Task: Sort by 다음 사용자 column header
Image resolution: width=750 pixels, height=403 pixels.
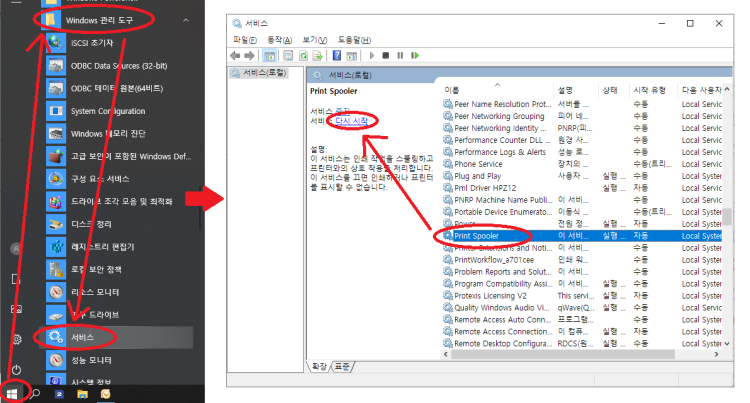Action: tap(700, 90)
